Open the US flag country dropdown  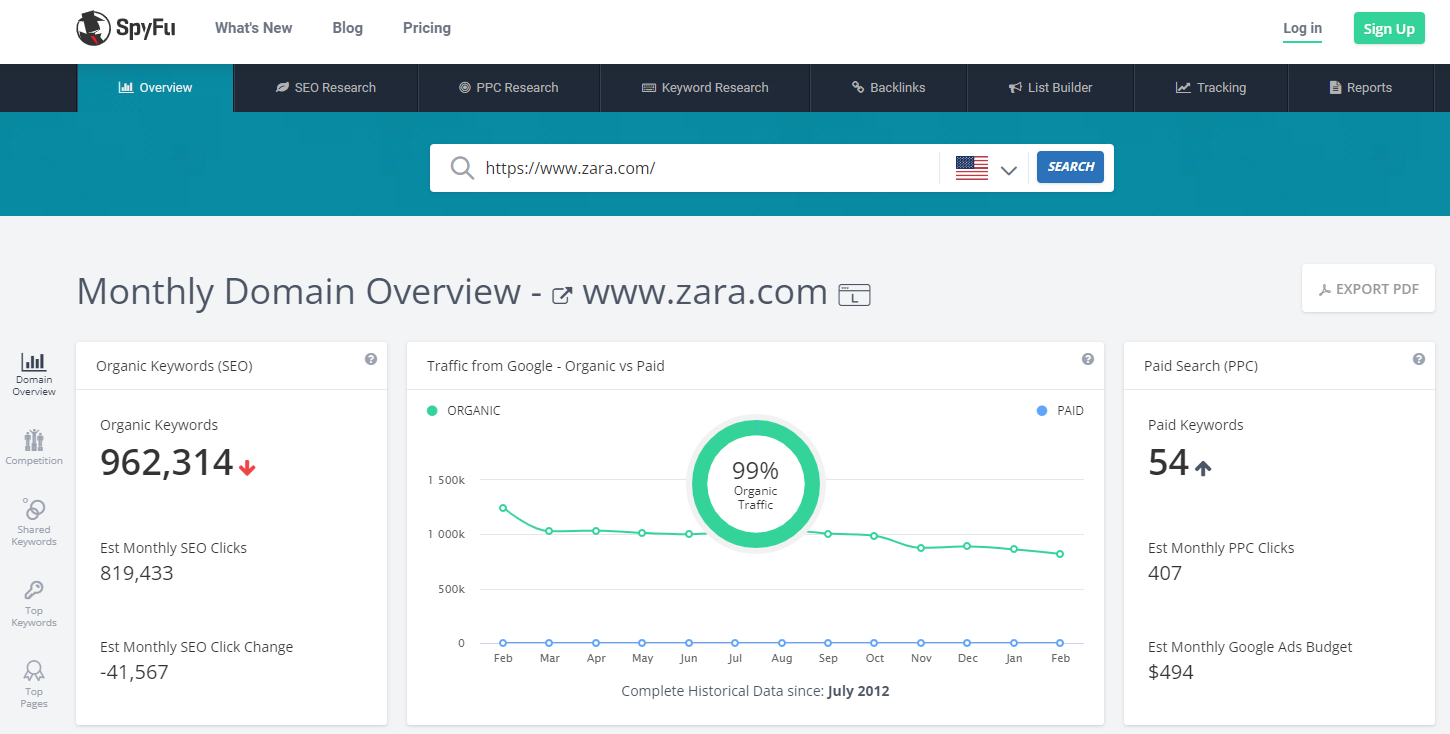point(986,168)
